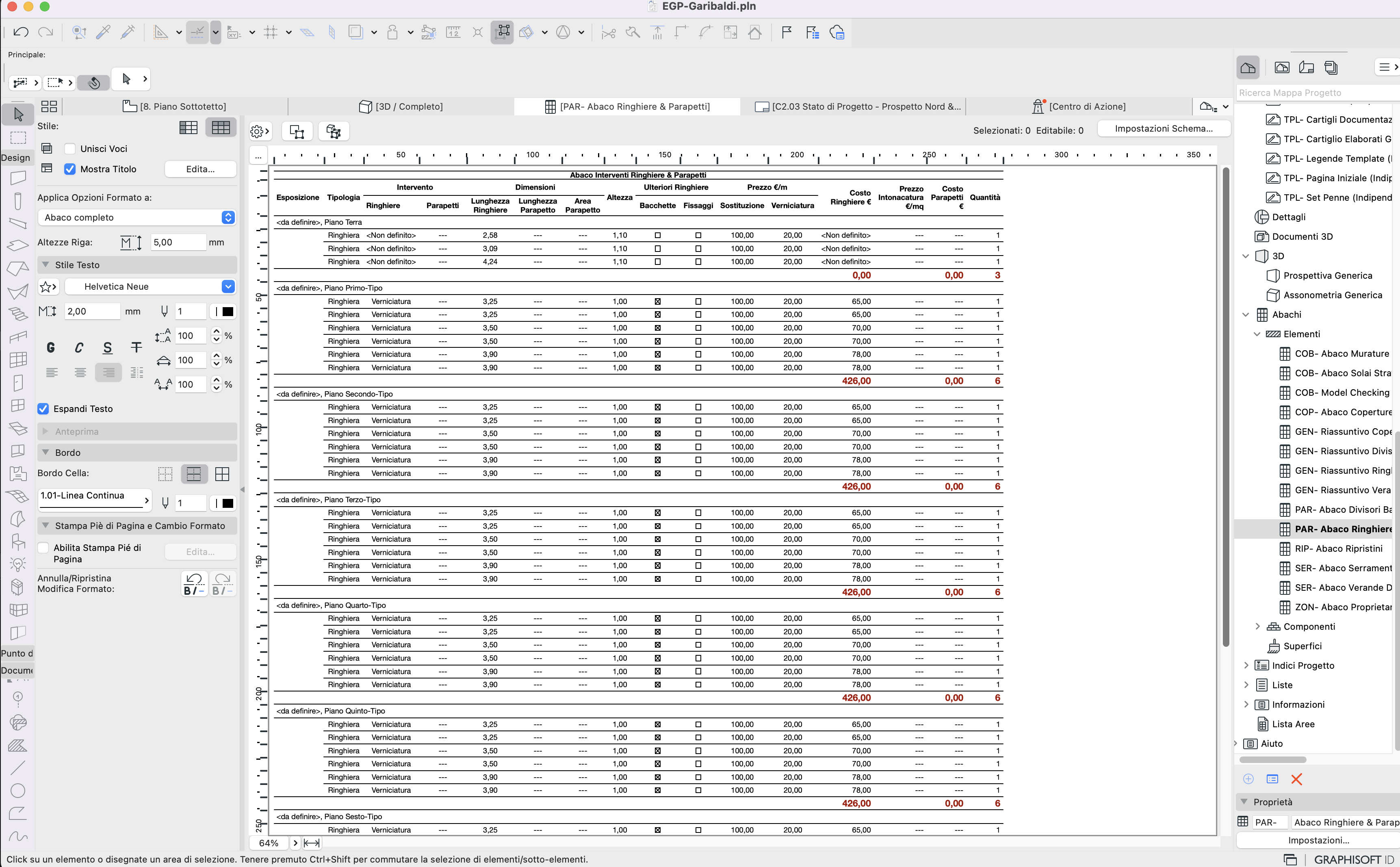
Task: Collapse the Abachi tree node
Action: (1245, 315)
